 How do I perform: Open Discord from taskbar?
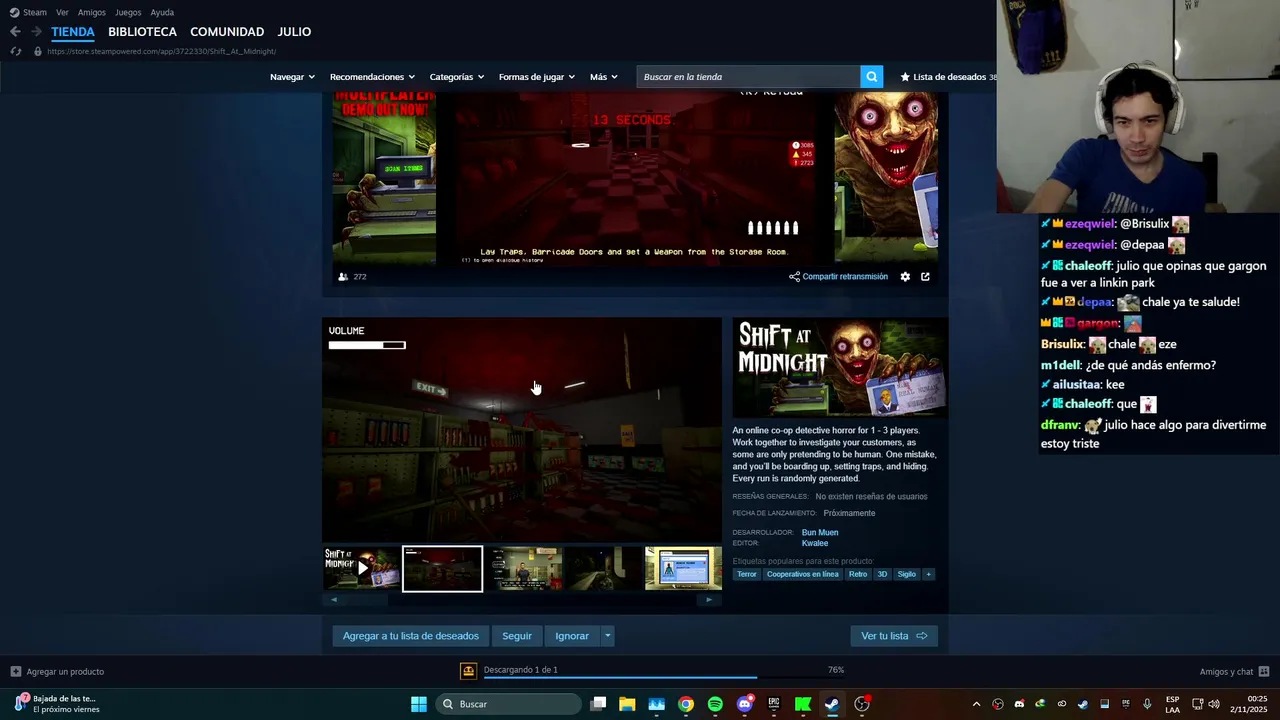[x=744, y=704]
